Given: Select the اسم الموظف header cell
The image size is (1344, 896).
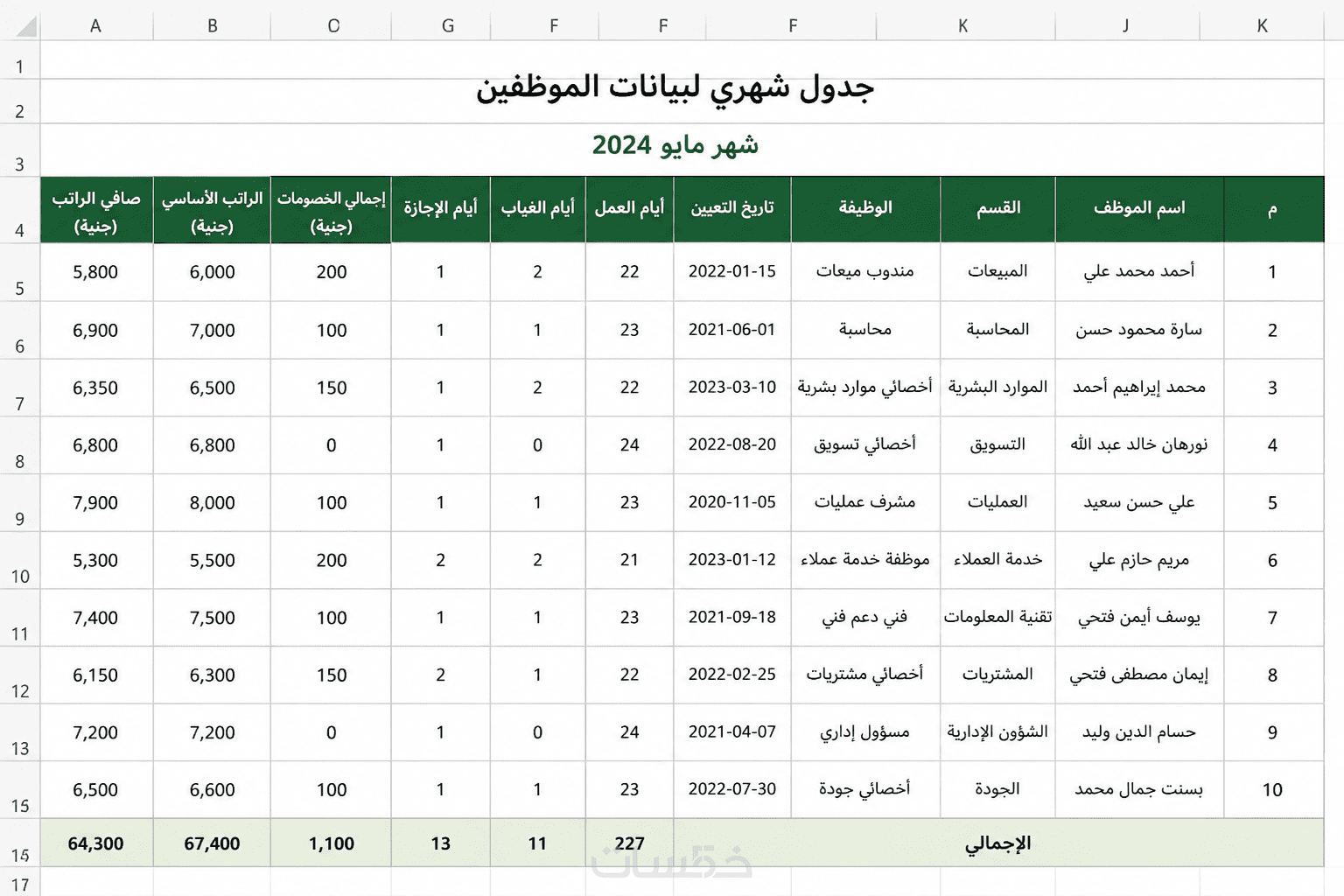Looking at the screenshot, I should tap(1139, 209).
